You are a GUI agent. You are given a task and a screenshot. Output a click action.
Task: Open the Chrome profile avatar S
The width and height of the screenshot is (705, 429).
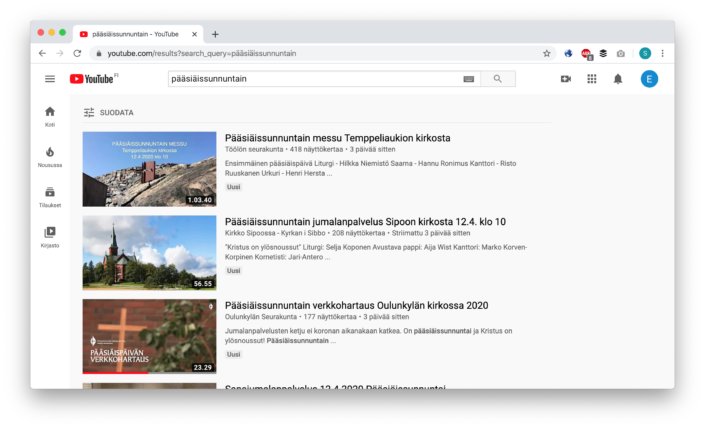[x=645, y=53]
